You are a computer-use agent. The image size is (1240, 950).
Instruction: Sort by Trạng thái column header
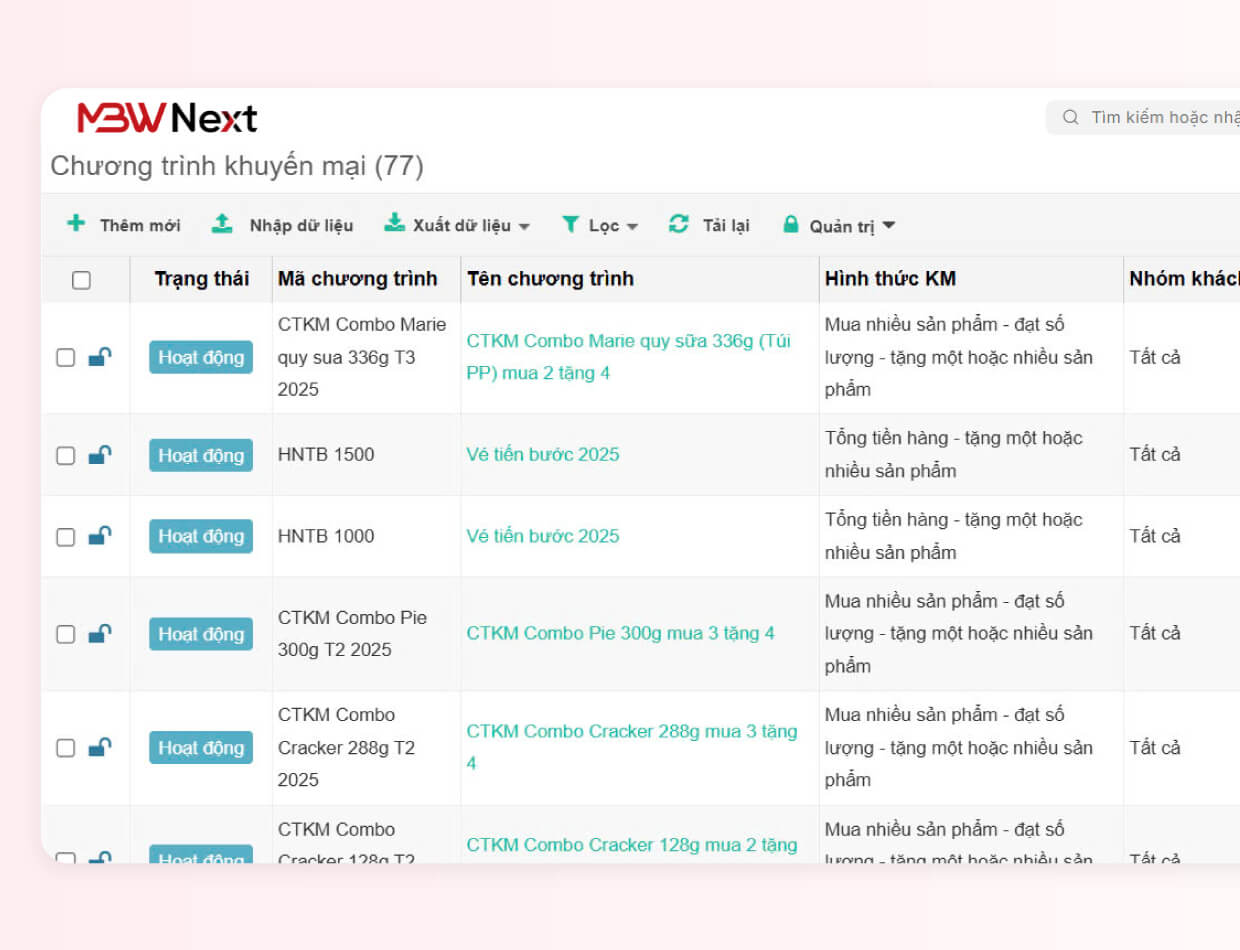click(x=201, y=279)
